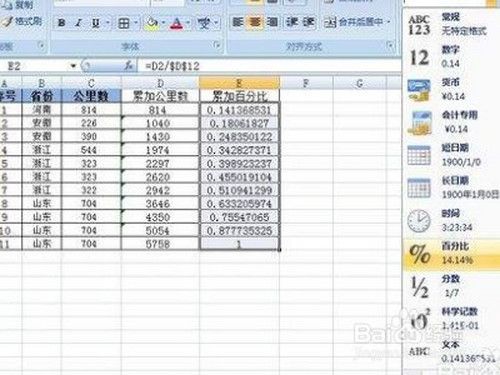
Task: Open fill color dropdown arrow
Action: 163,23
